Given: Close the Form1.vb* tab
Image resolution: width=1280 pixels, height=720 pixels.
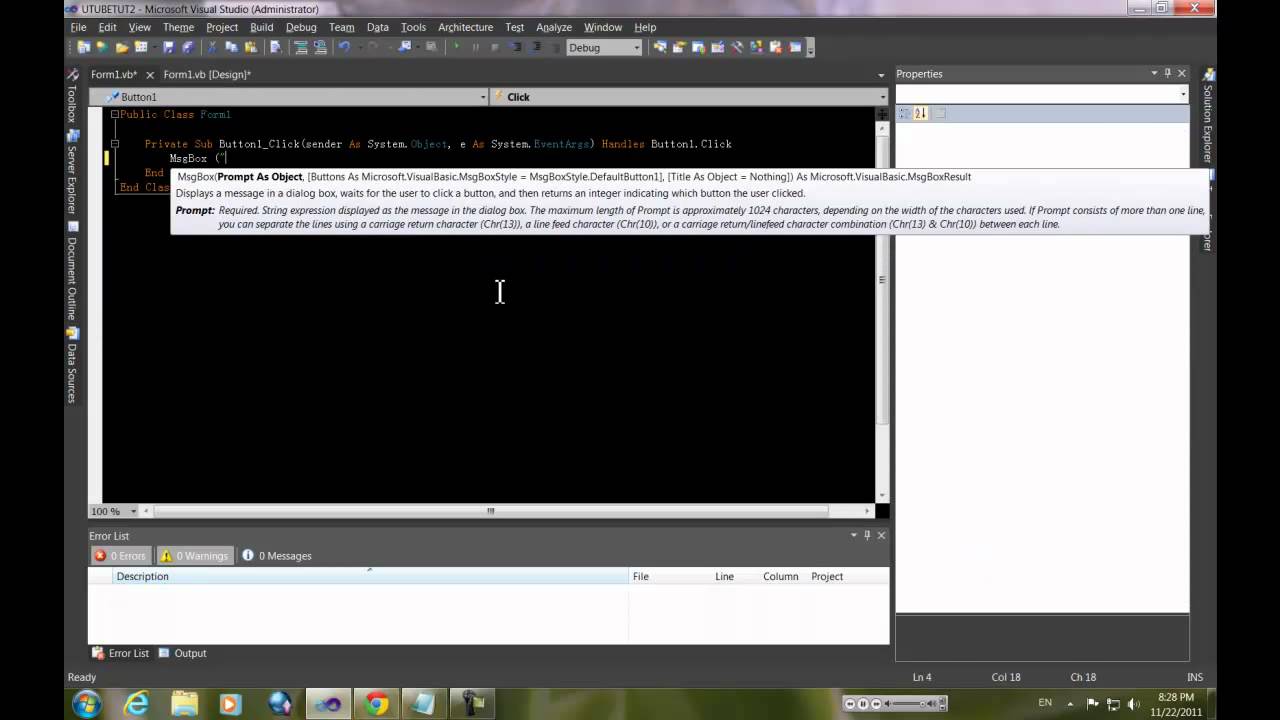Looking at the screenshot, I should click(150, 75).
